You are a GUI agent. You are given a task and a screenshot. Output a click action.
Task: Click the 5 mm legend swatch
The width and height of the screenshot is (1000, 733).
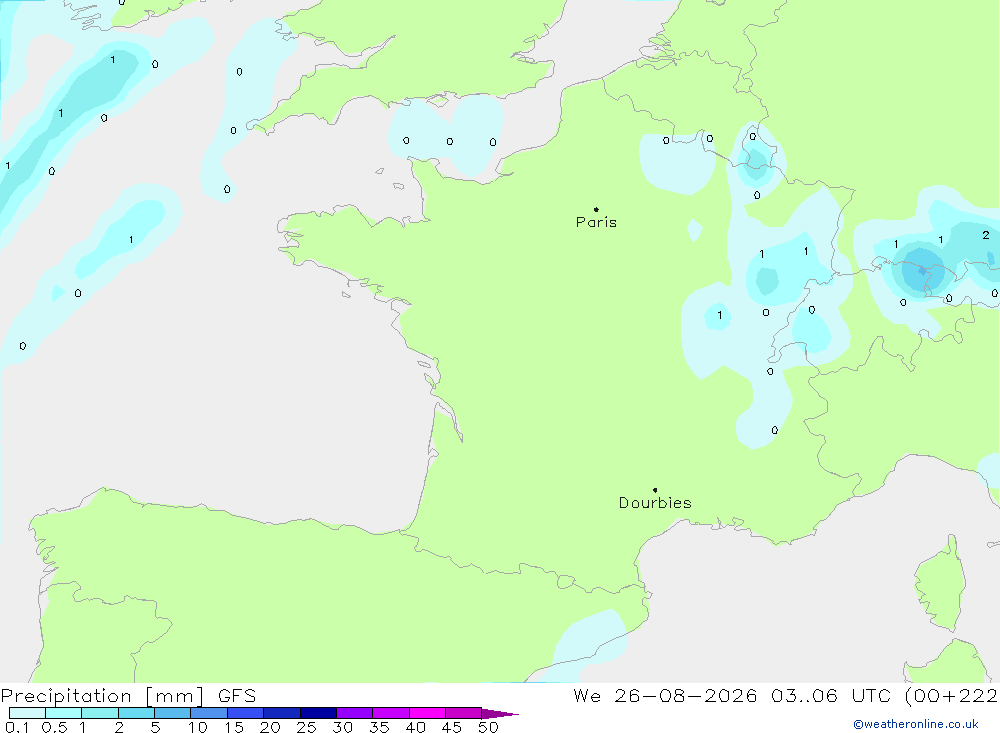point(173,713)
